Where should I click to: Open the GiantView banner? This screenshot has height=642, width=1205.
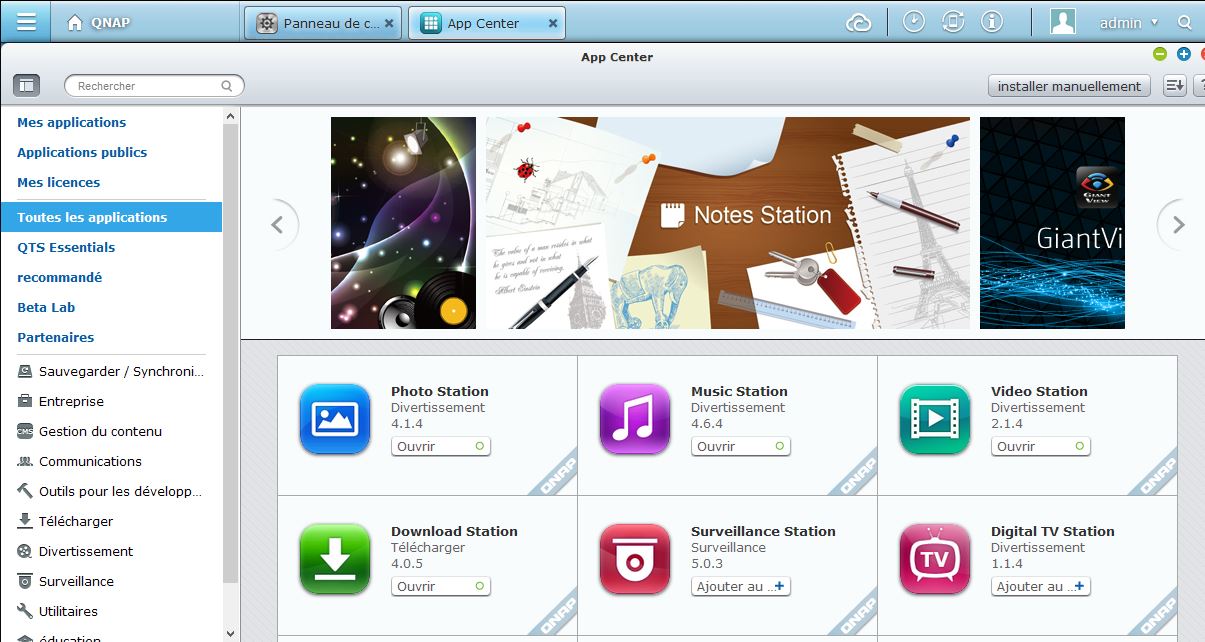pyautogui.click(x=1052, y=223)
